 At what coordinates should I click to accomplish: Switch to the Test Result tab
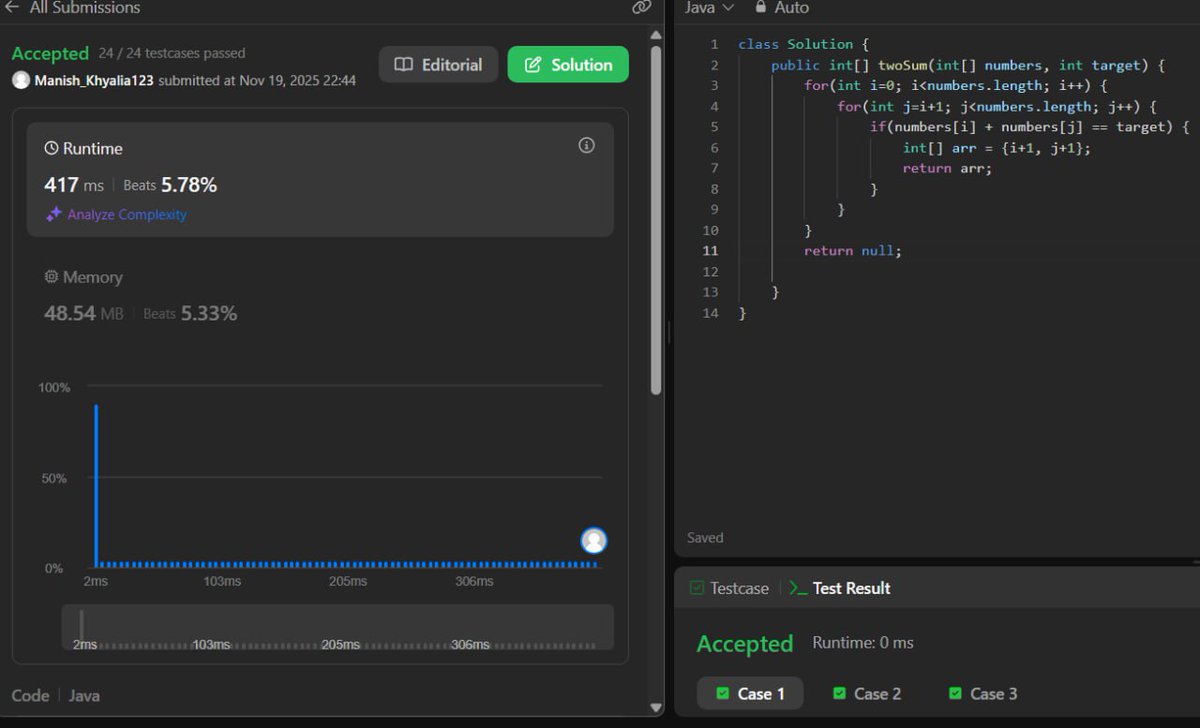[840, 588]
